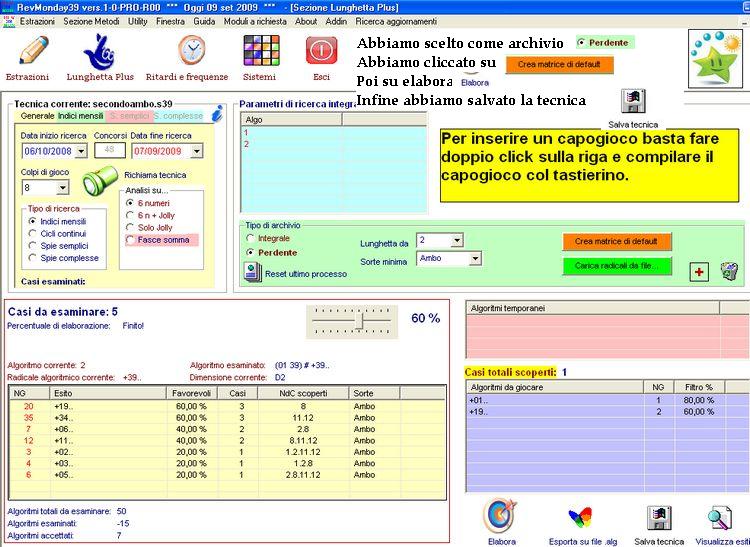Click the Elabora target icon at bottom
This screenshot has height=547, width=750.
coord(500,515)
